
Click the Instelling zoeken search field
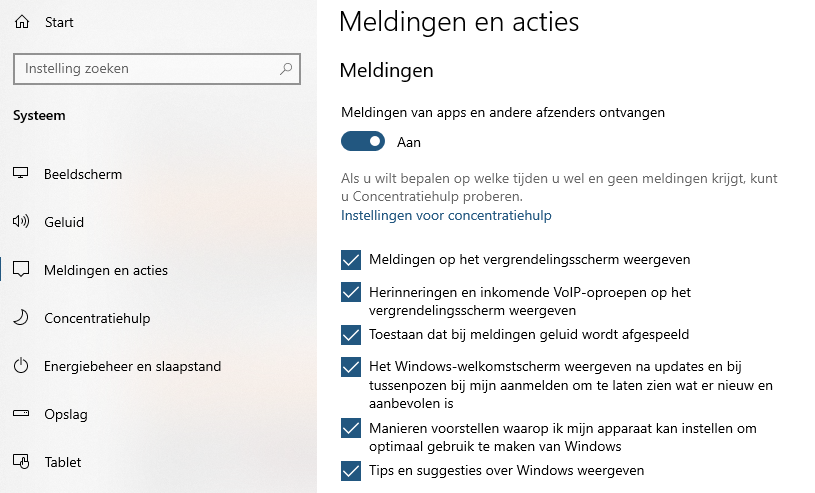coord(157,69)
